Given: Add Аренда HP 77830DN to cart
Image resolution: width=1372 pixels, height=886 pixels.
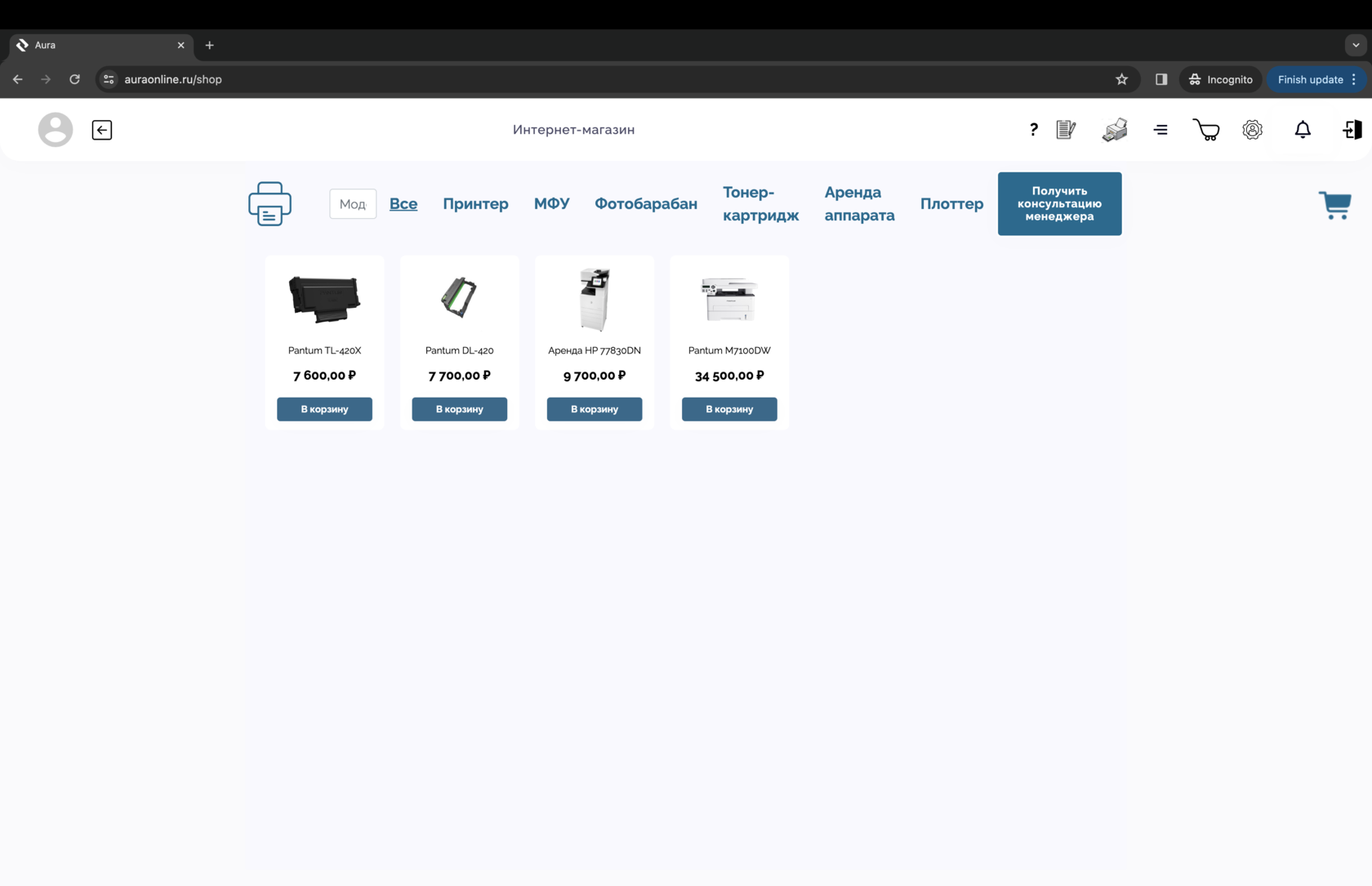Looking at the screenshot, I should tap(595, 409).
